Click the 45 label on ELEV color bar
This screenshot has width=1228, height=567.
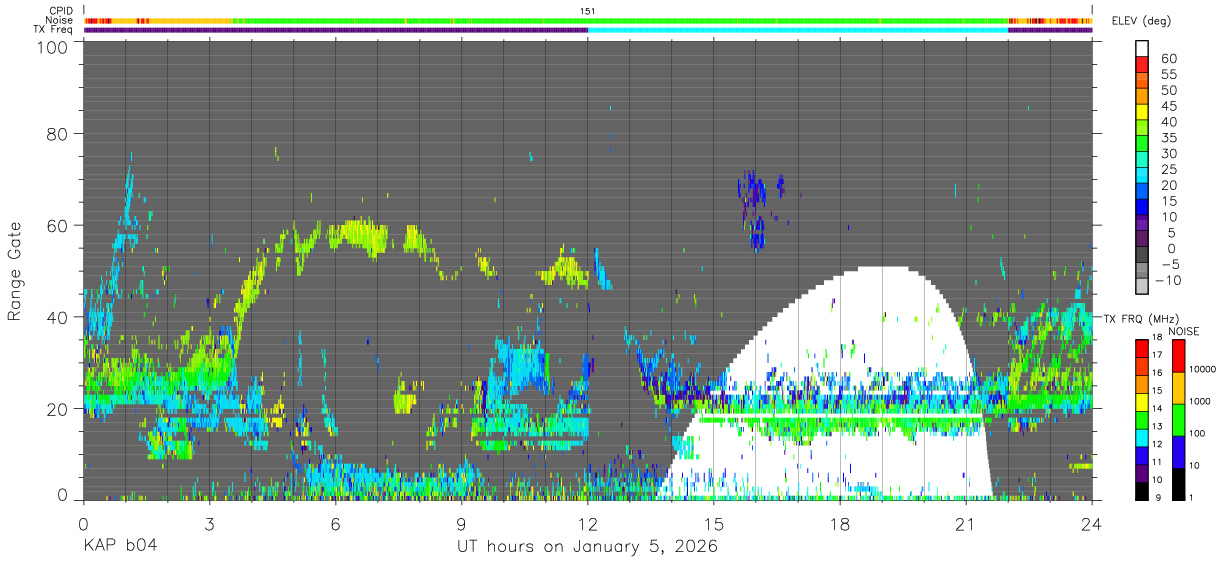click(x=1168, y=106)
